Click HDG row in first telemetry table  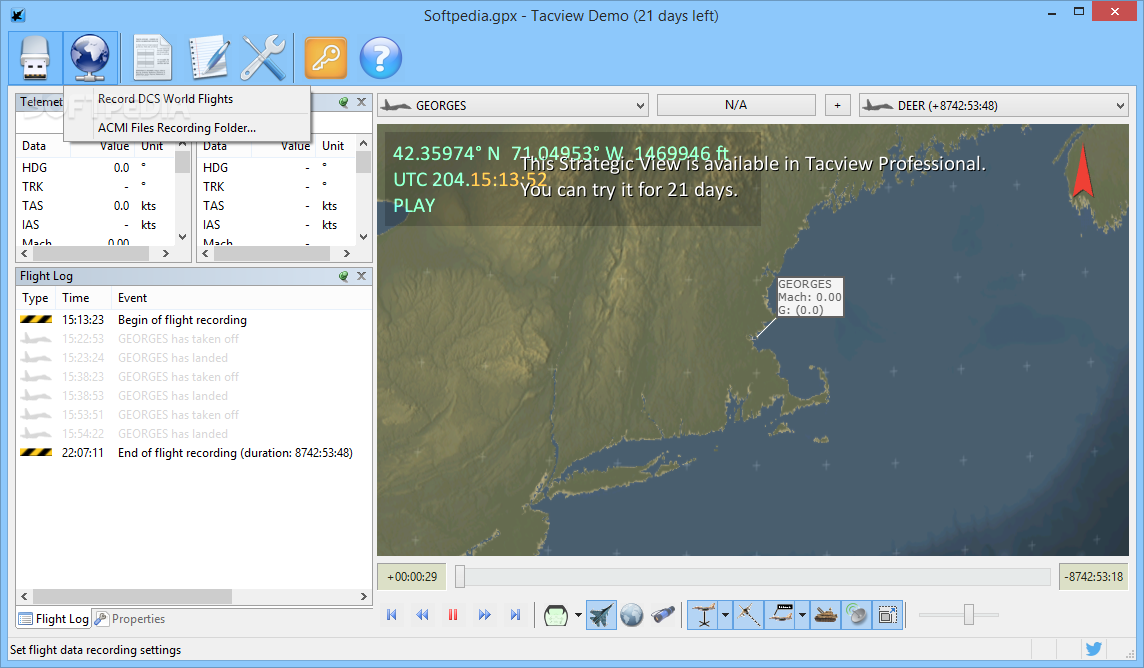(96, 168)
